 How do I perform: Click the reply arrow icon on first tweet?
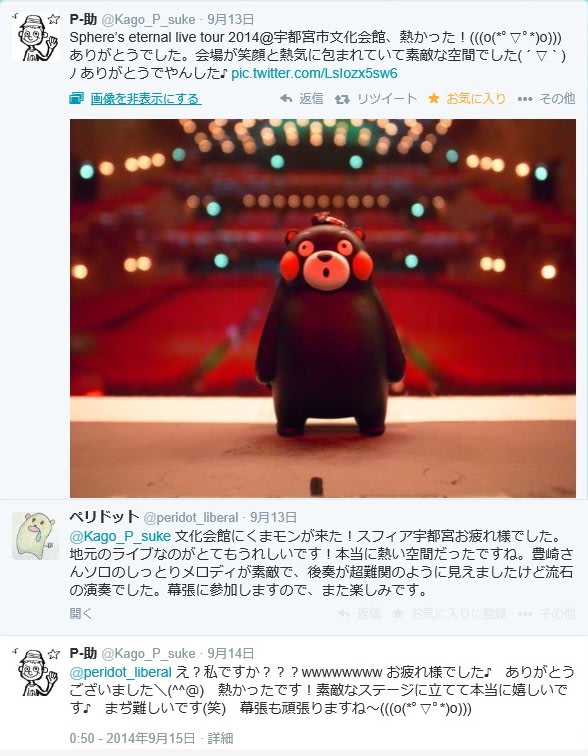tap(286, 99)
